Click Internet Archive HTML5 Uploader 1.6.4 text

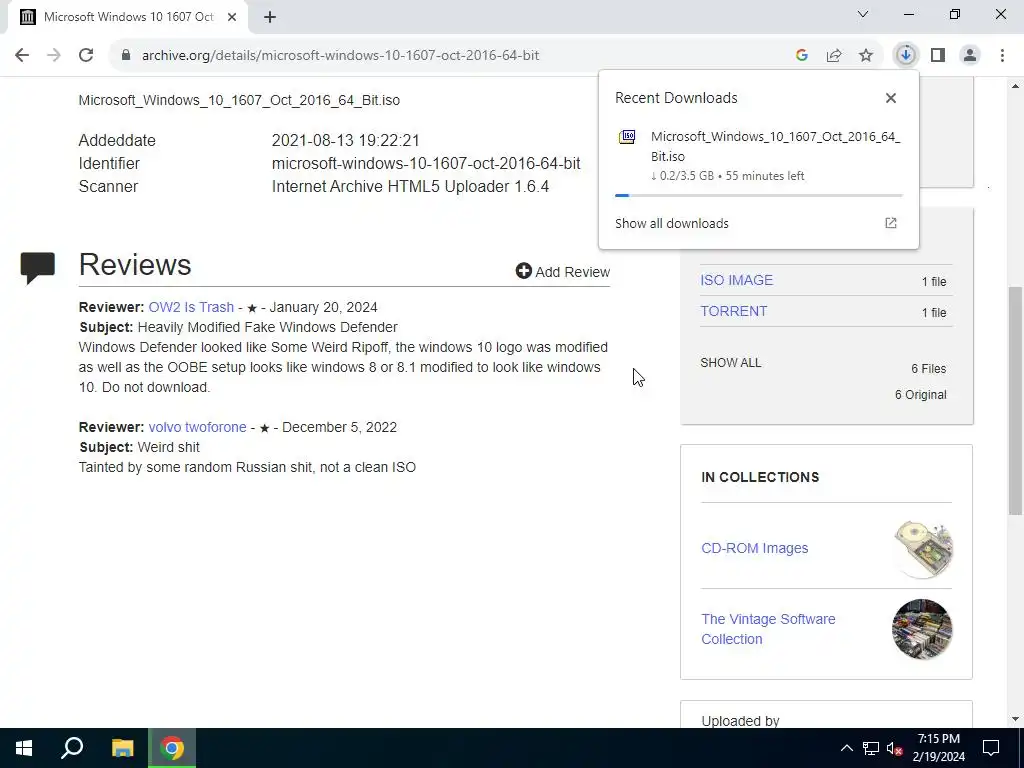point(410,187)
